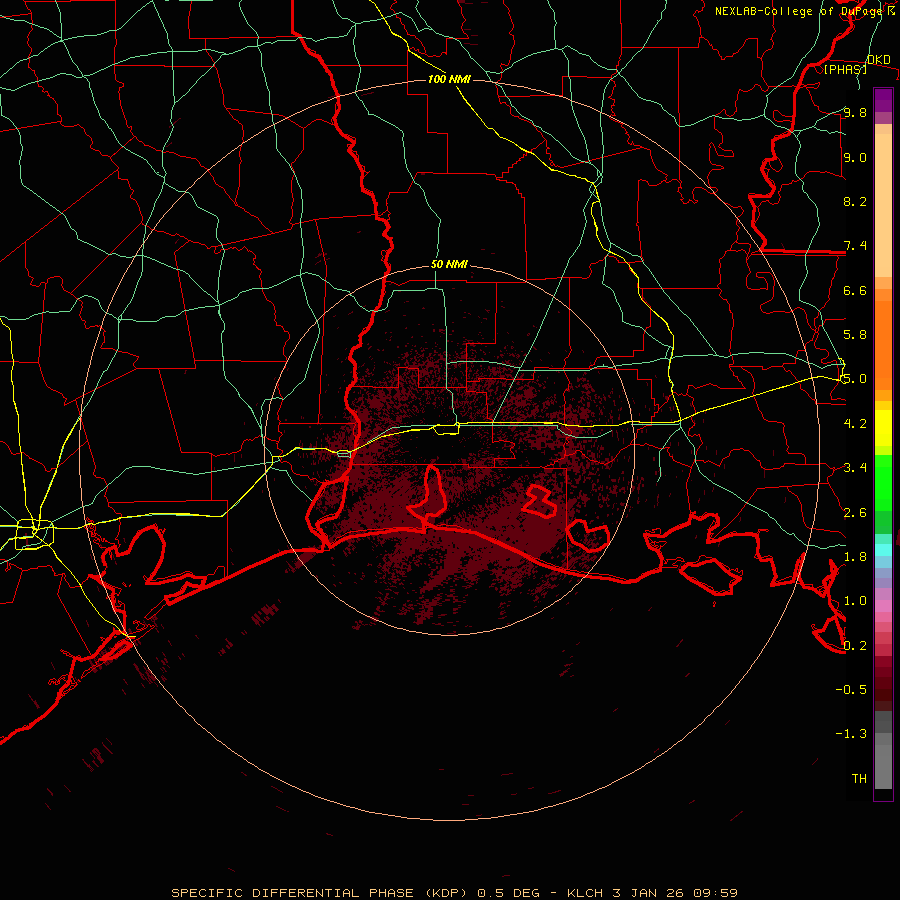Click the 9.8 value on color scale
Viewport: 900px width, 900px height.
point(855,112)
